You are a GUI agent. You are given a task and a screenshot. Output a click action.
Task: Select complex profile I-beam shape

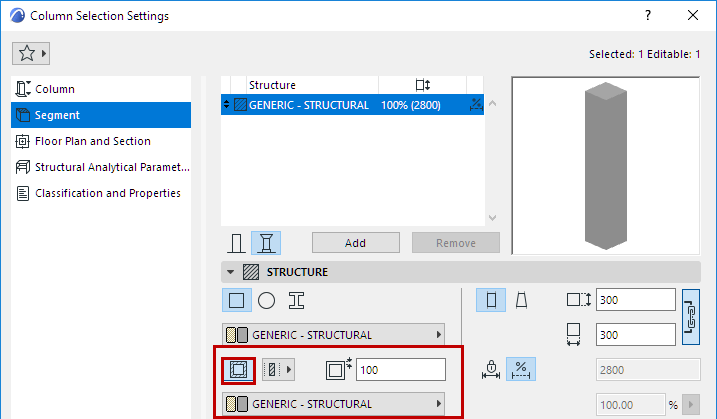pos(296,301)
